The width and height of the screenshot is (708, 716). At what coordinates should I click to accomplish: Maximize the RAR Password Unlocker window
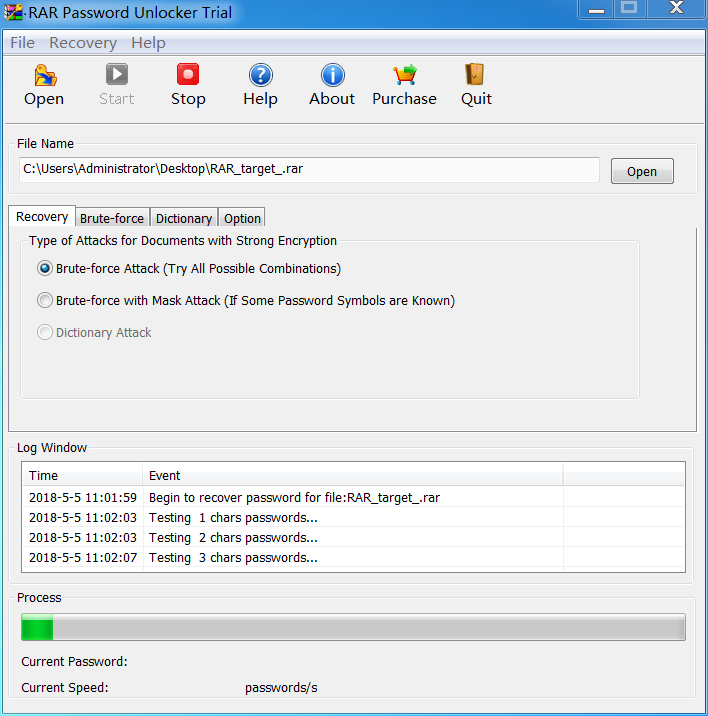(x=629, y=8)
